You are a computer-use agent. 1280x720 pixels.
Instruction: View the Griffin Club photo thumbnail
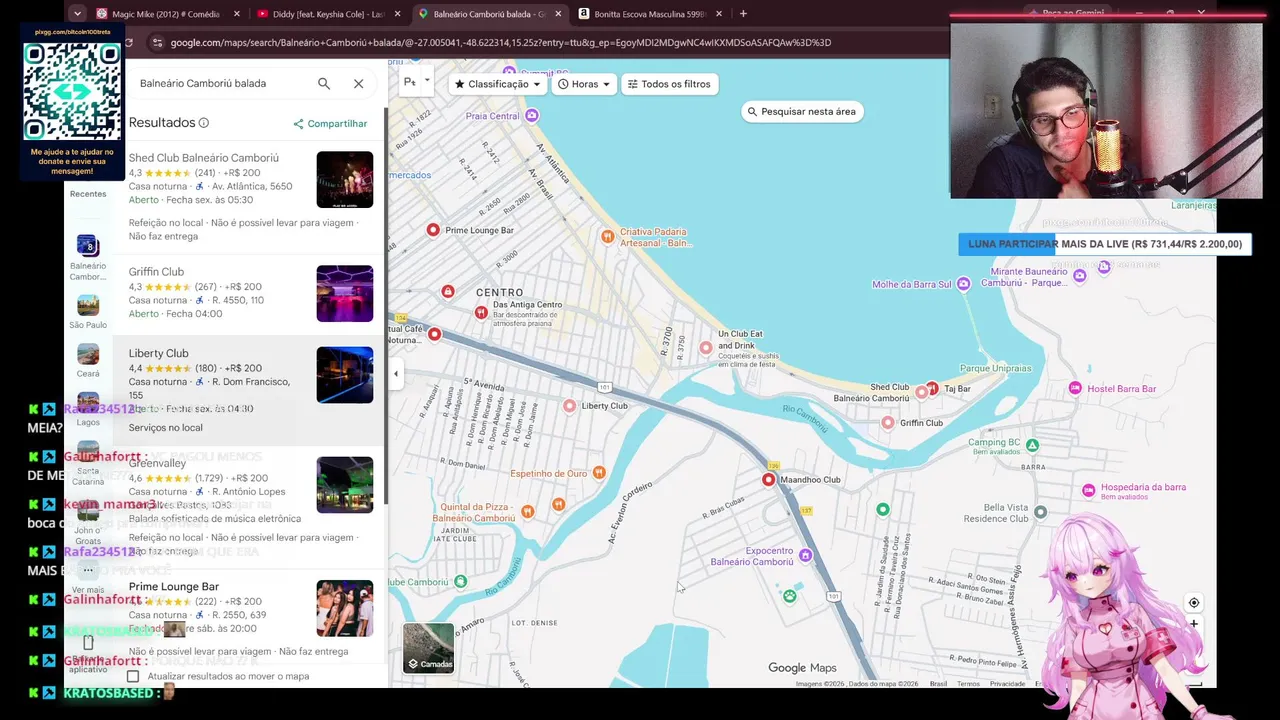[345, 294]
